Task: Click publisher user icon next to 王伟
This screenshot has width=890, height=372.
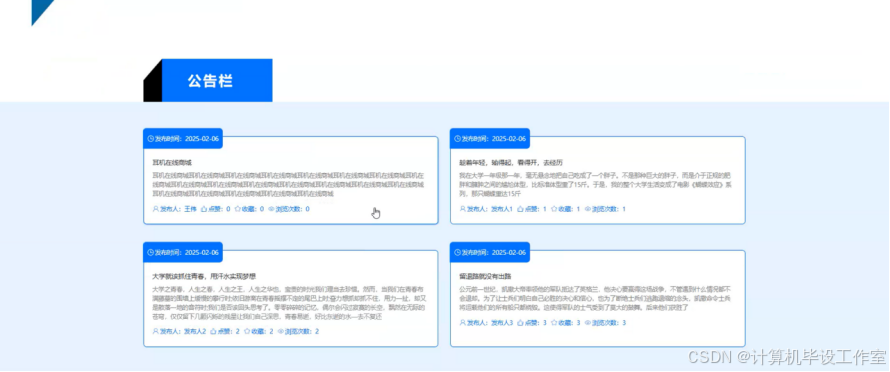Action: tap(156, 209)
